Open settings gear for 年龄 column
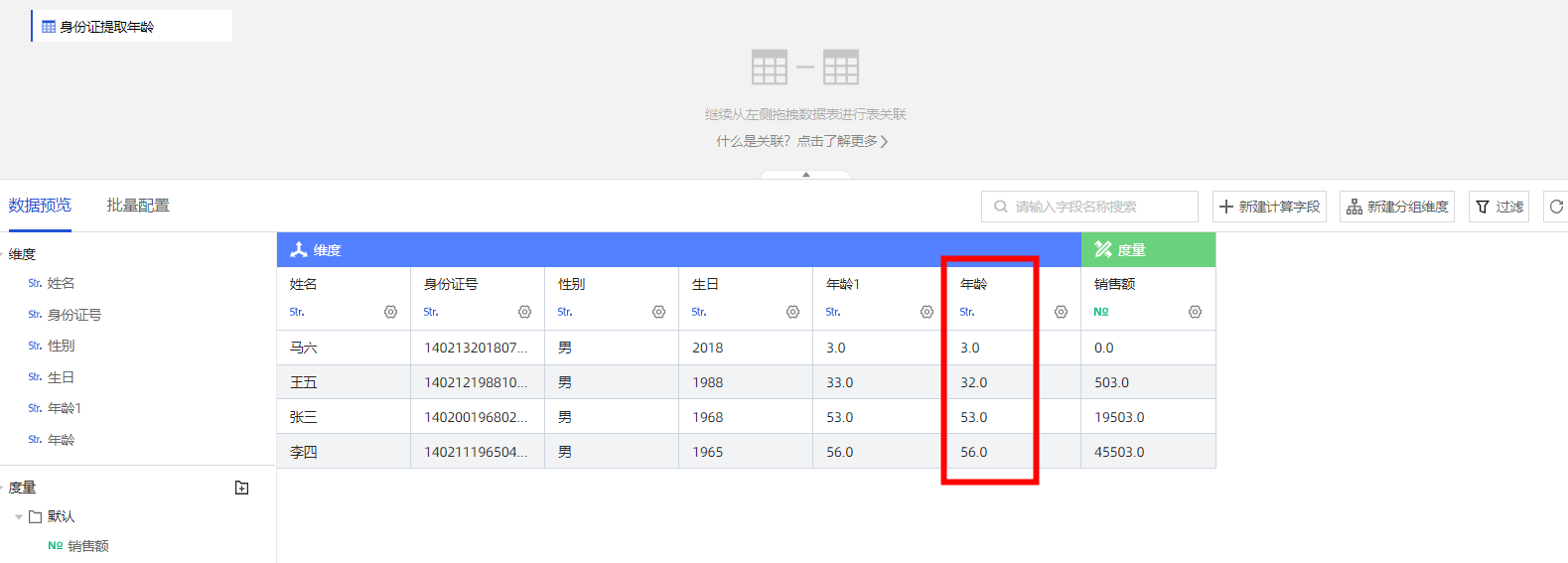1568x563 pixels. tap(1061, 312)
